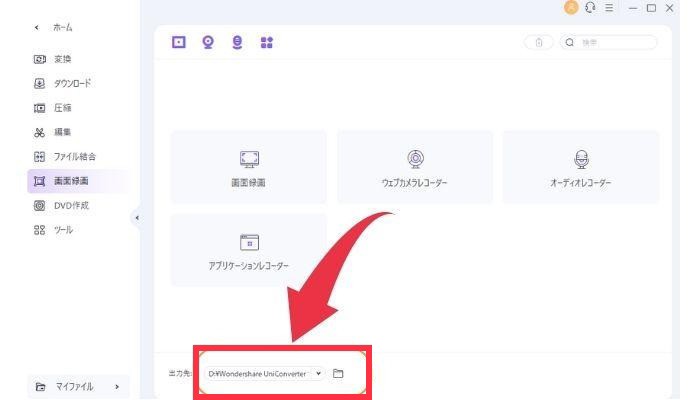Open the output folder browse icon
Image resolution: width=700 pixels, height=400 pixels.
(x=338, y=373)
